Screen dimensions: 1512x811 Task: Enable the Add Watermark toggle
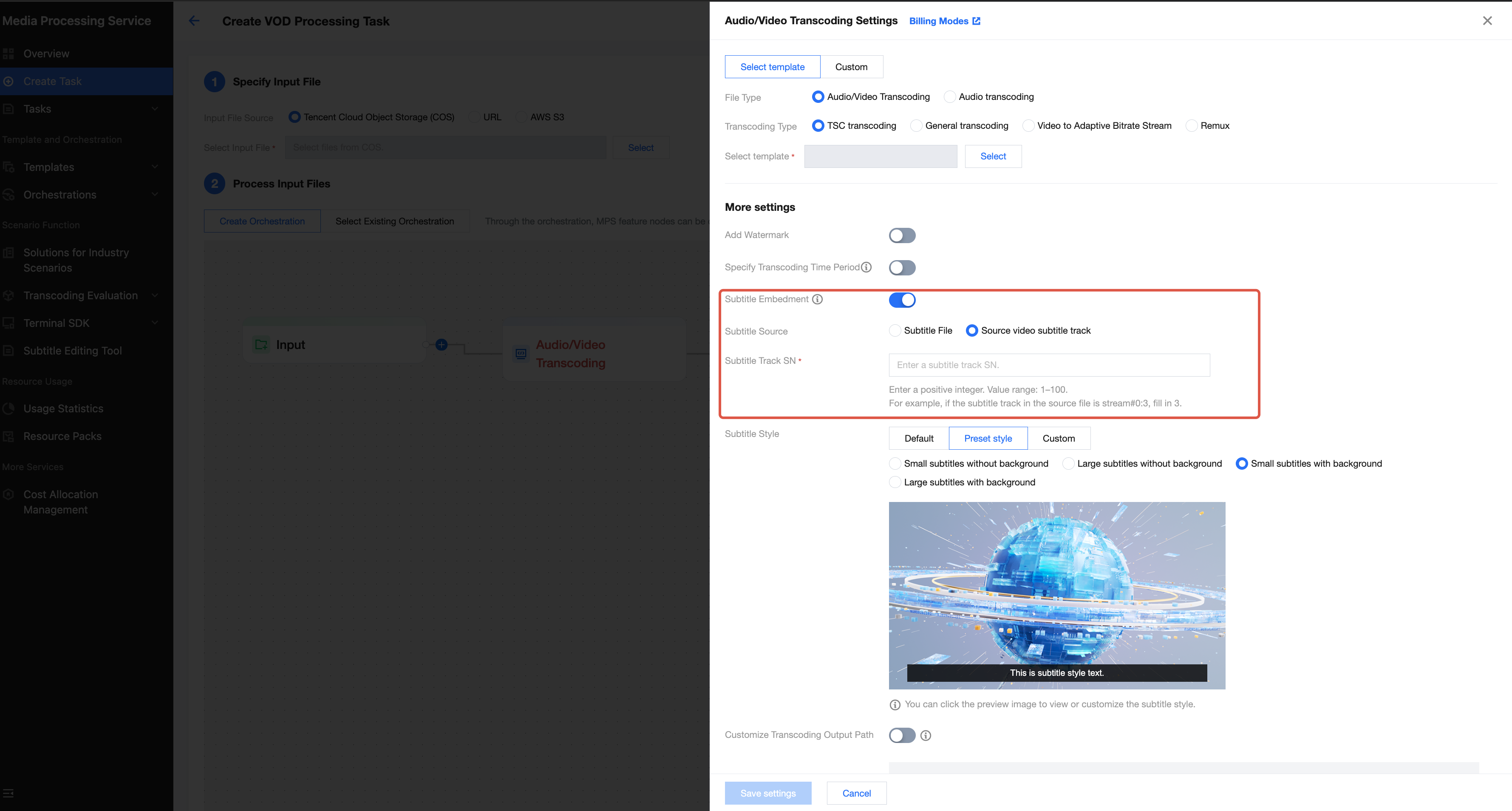pos(902,235)
